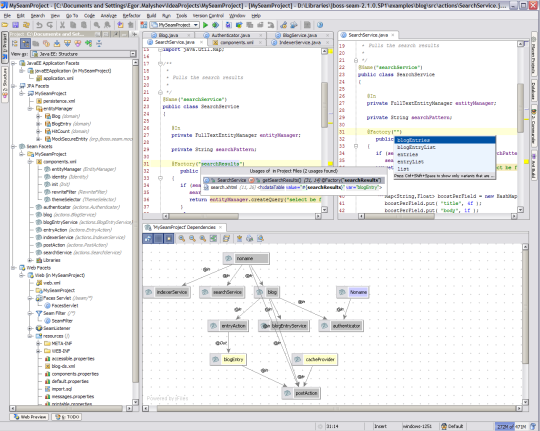Toggle the 1: Project side tool window

5,47
